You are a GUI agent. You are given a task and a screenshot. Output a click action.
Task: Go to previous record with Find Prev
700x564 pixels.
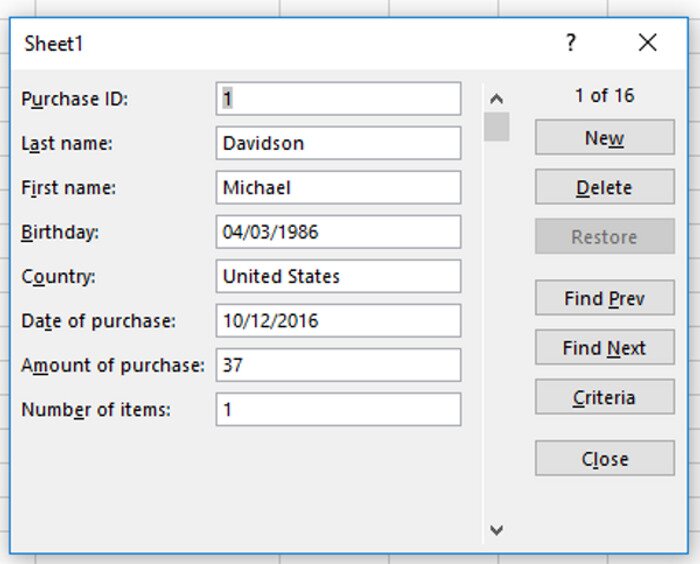coord(604,298)
